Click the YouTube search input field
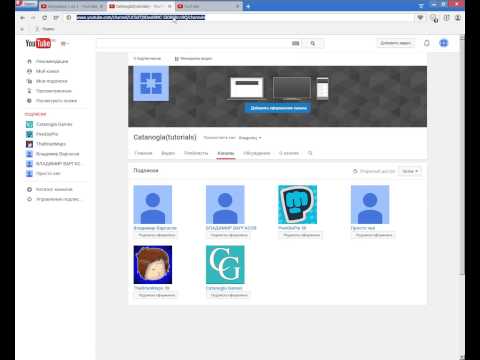The width and height of the screenshot is (480, 360). tap(193, 43)
